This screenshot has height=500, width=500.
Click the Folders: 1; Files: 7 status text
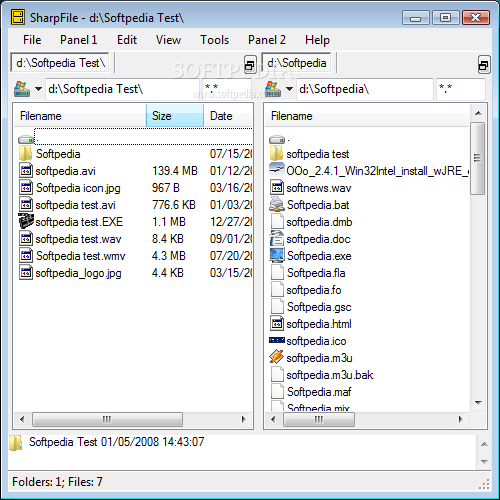click(57, 482)
